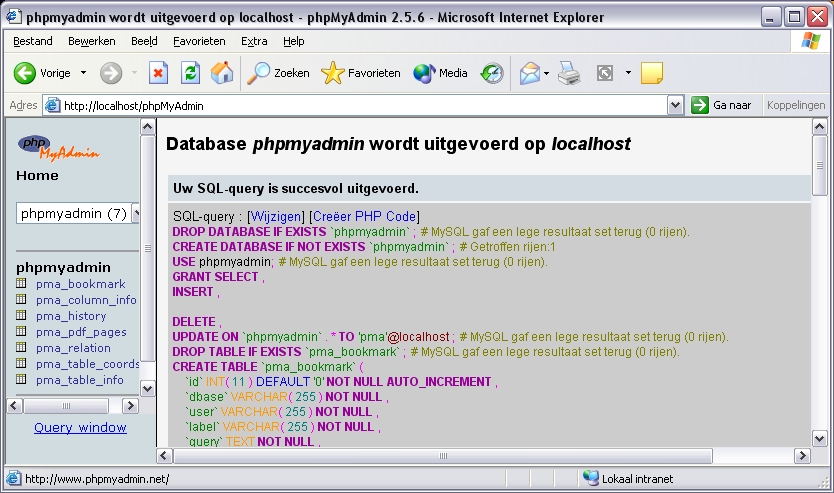
Task: Open the Extra menu
Action: [x=254, y=41]
